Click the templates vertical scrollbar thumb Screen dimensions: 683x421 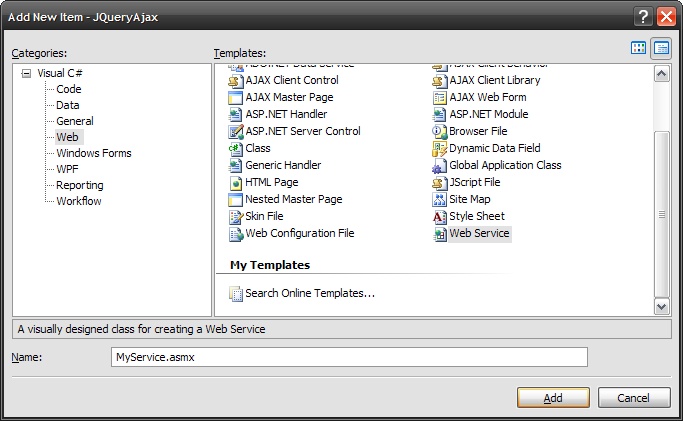(662, 214)
